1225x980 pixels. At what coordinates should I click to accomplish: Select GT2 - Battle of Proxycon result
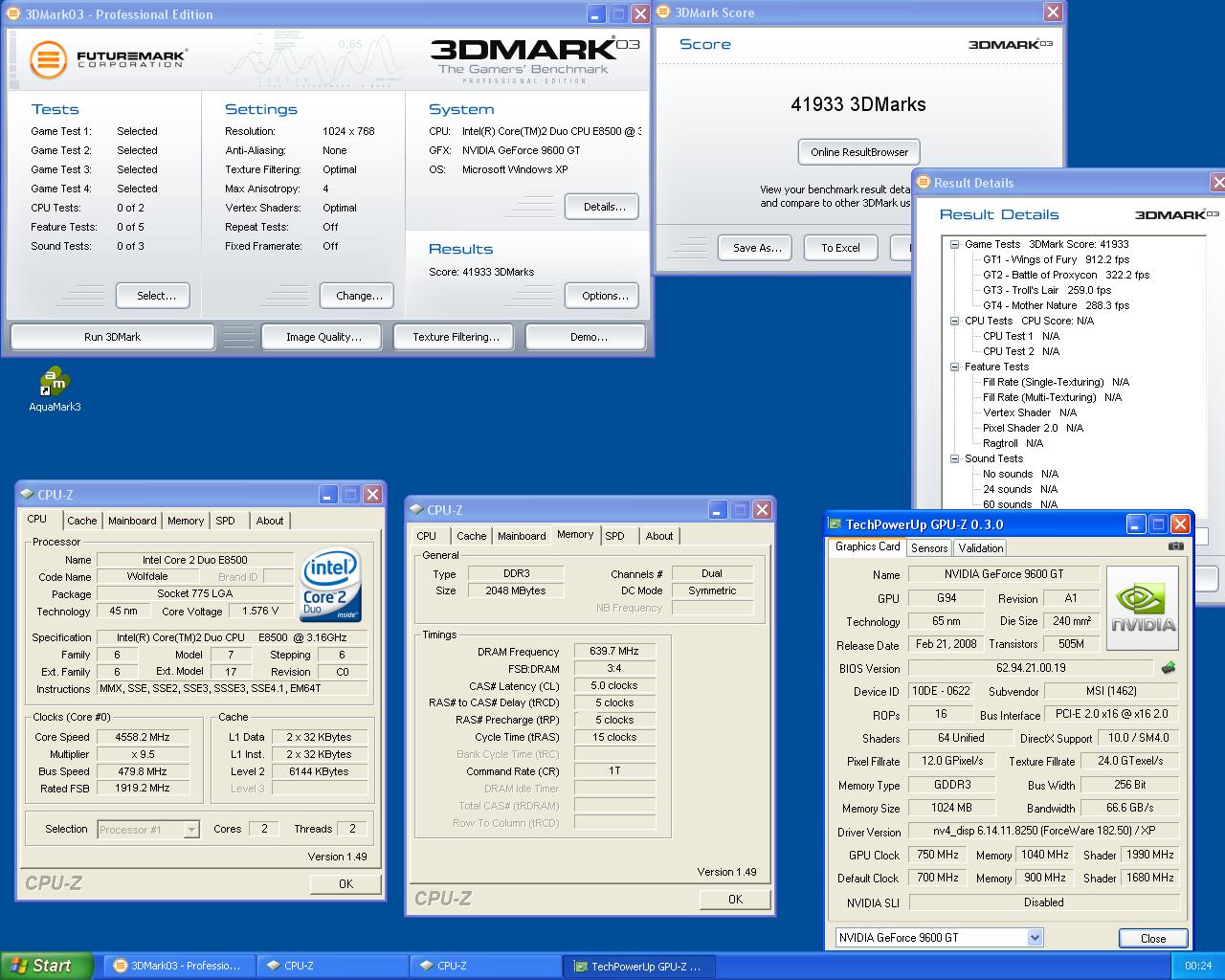point(1066,275)
